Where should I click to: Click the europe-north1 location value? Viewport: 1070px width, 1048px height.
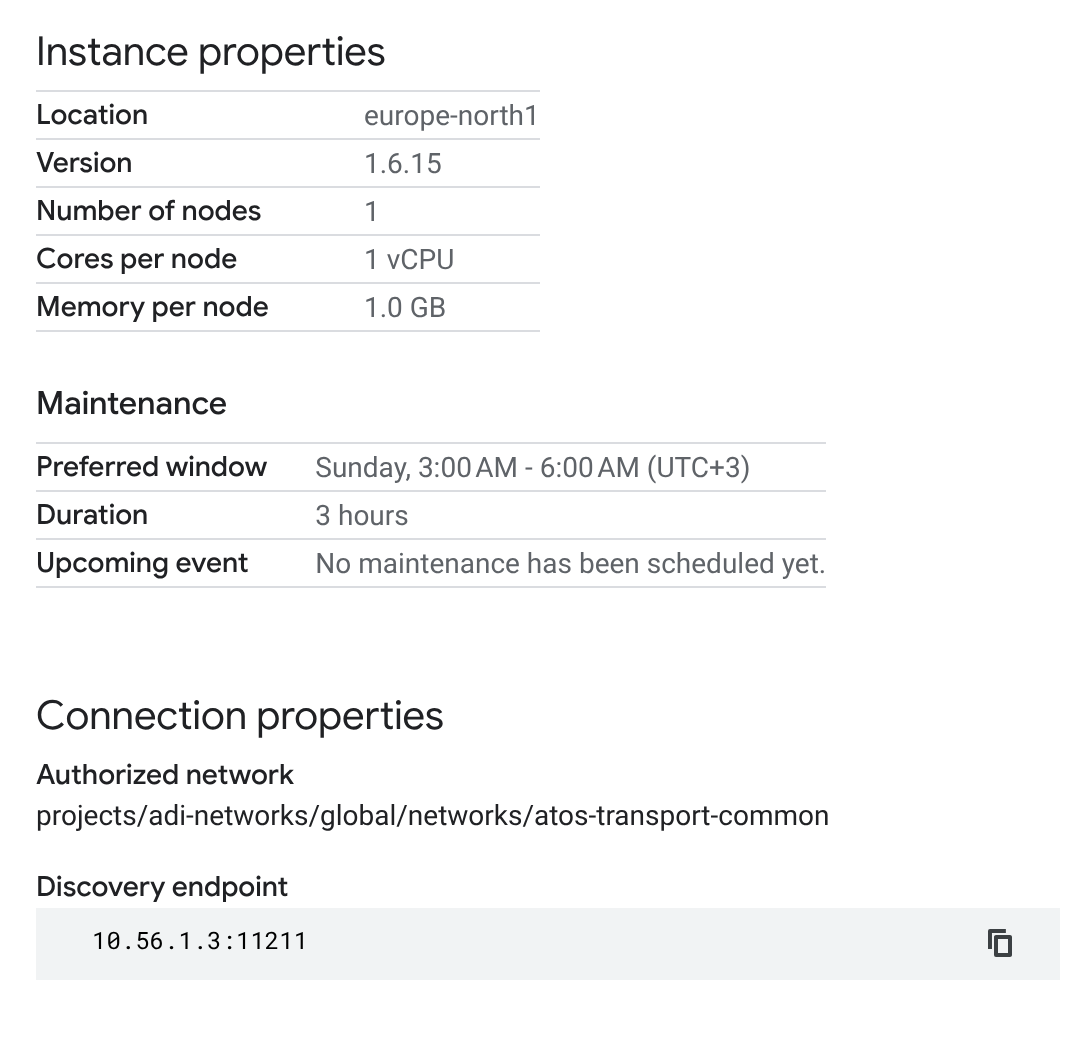pos(451,115)
